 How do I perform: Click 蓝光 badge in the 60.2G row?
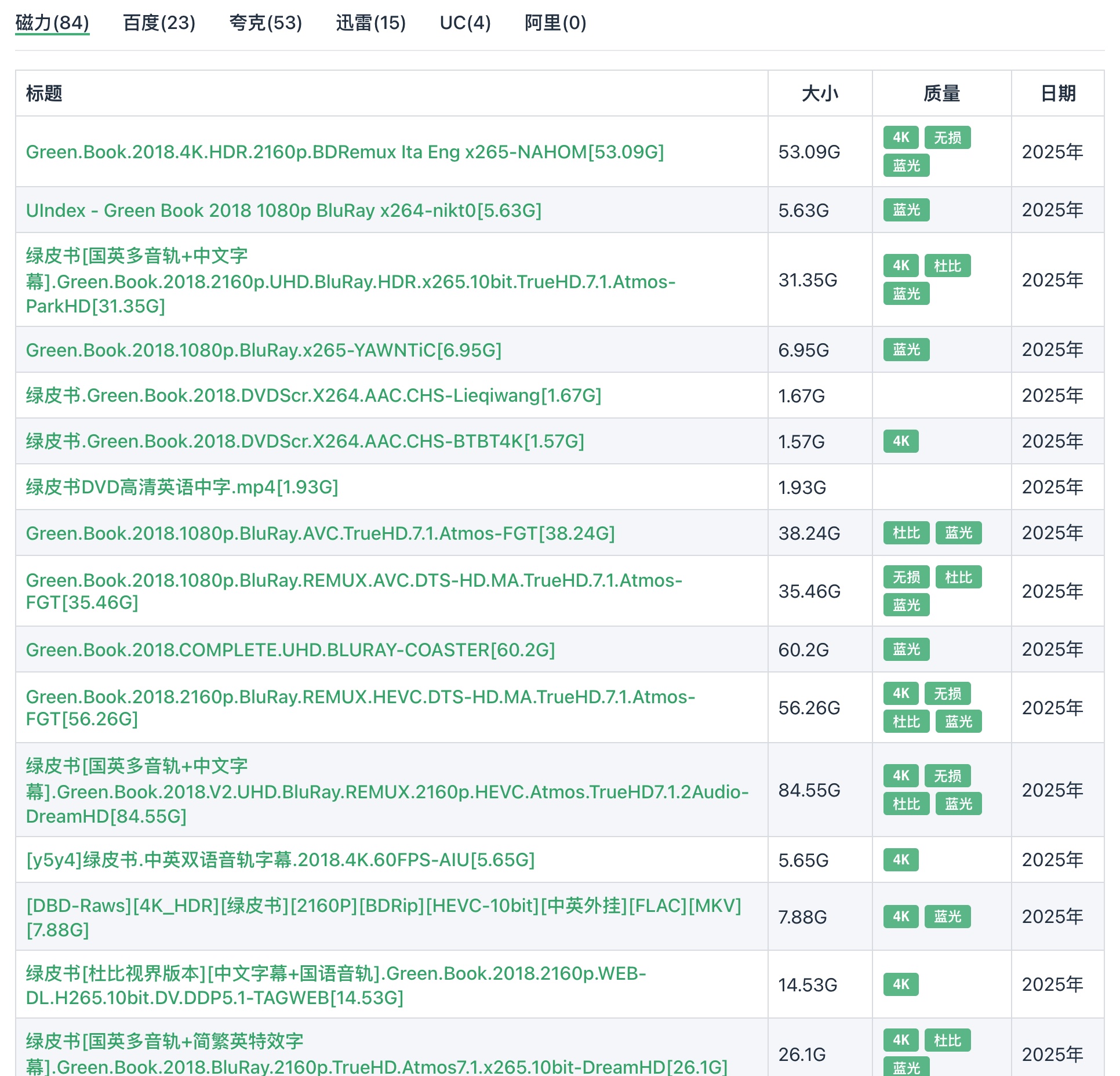coord(906,649)
